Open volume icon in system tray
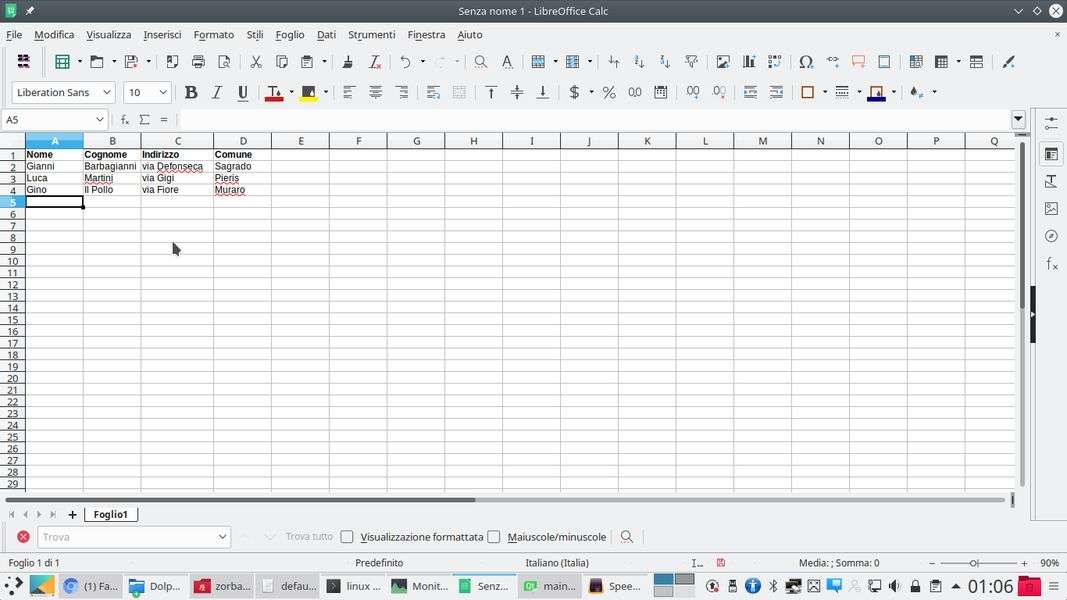Viewport: 1067px width, 600px height. click(894, 586)
